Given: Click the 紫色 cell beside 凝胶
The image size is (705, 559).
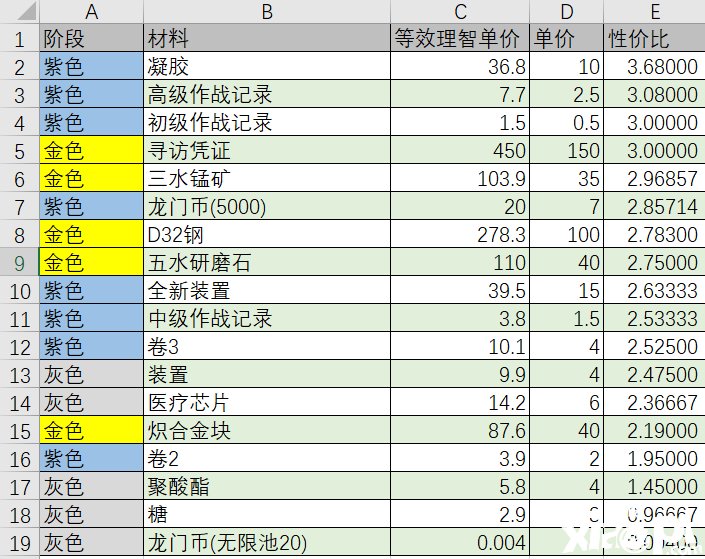Looking at the screenshot, I should click(x=91, y=66).
